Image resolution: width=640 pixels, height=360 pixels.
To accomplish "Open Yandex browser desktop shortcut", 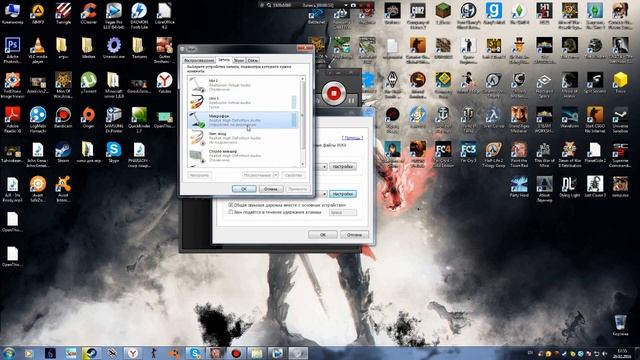I will point(164,83).
